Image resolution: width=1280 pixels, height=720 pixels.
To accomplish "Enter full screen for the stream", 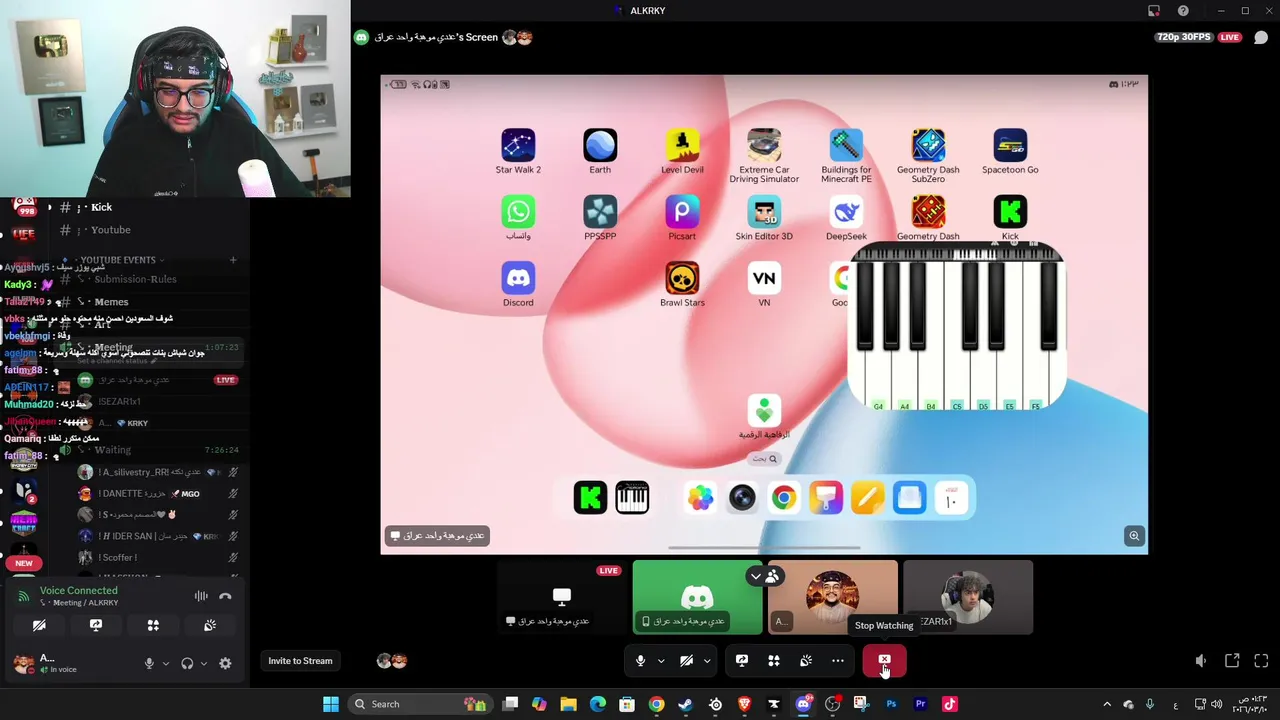I will (x=1261, y=661).
